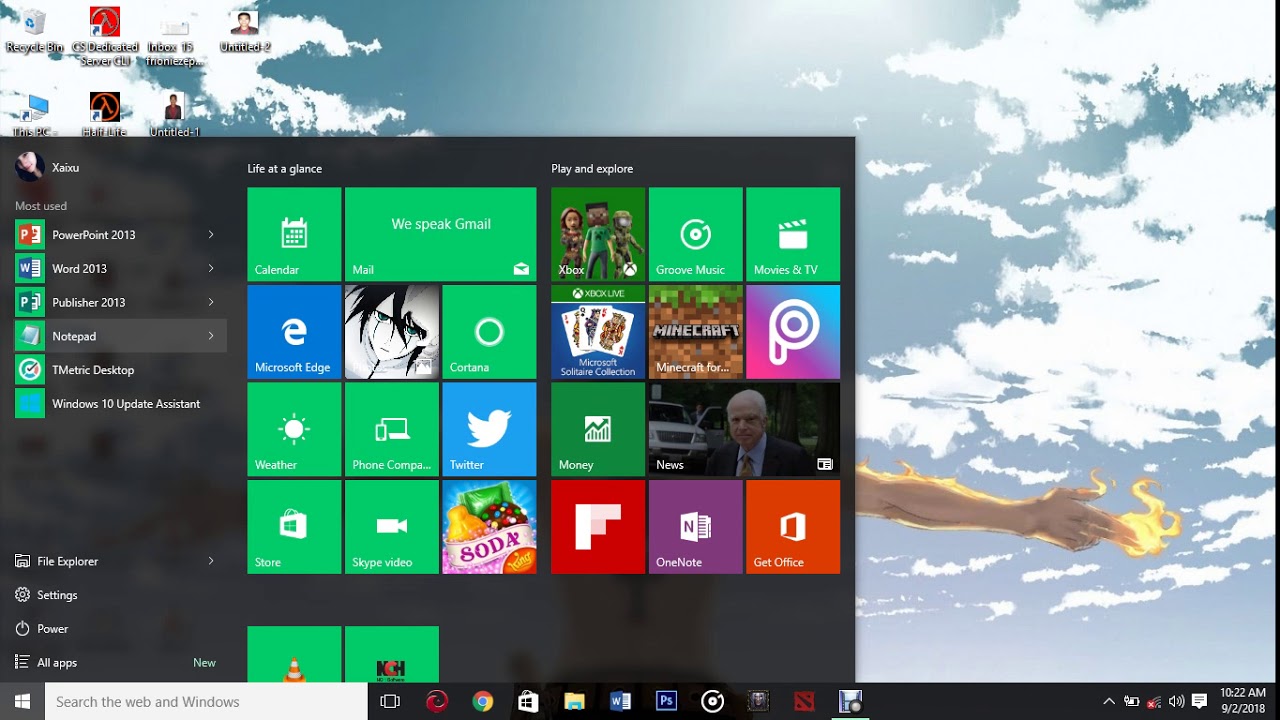Launch Microsoft Edge tile
Viewport: 1280px width, 720px height.
[x=294, y=332]
